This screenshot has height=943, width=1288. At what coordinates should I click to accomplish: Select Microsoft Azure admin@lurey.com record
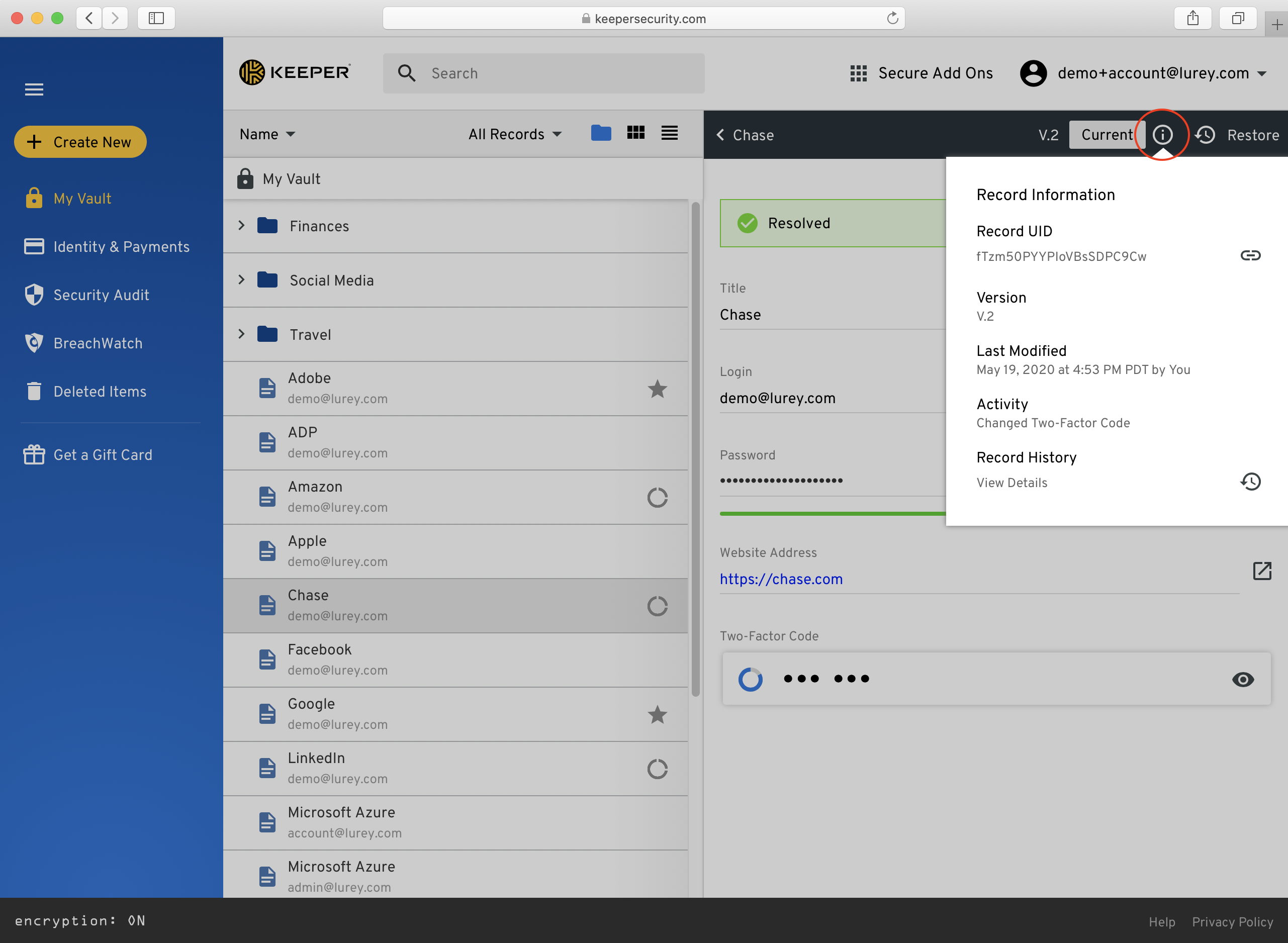point(455,875)
